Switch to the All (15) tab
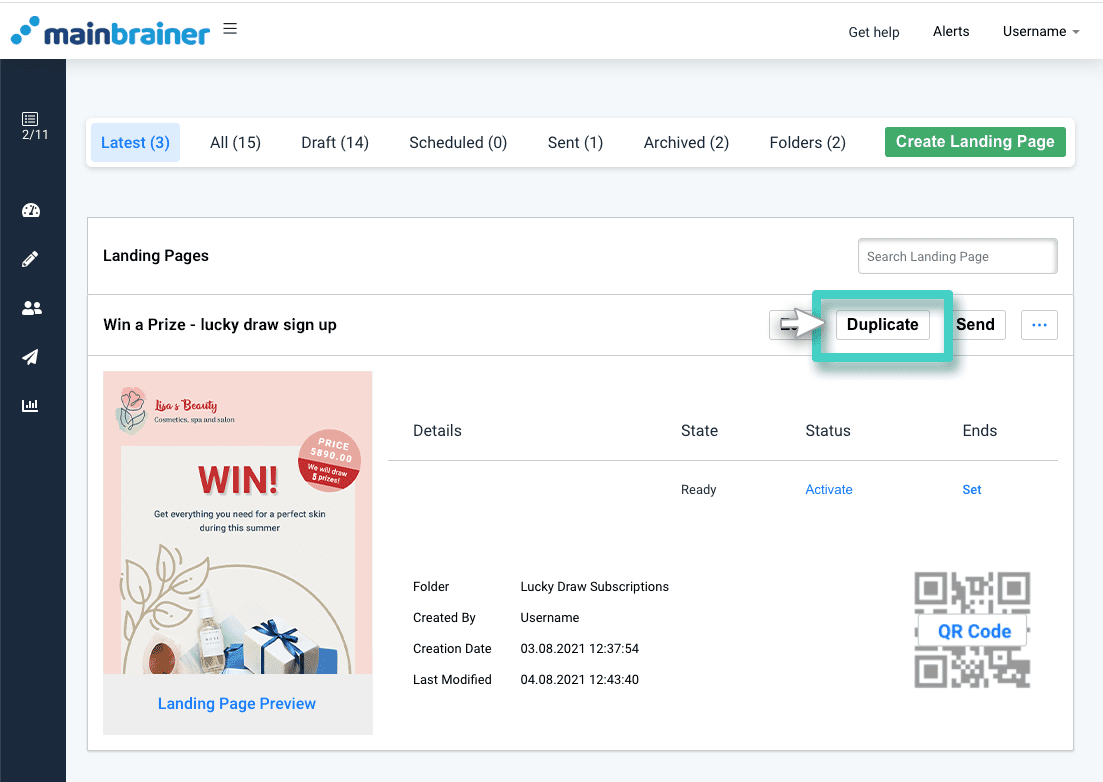Viewport: 1103px width, 782px height. pyautogui.click(x=235, y=143)
